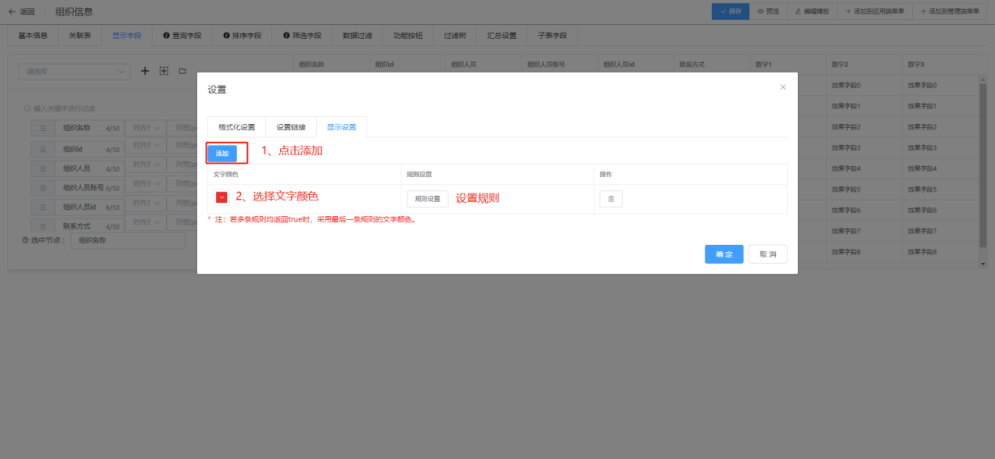Open the 子表字段 tab
The width and height of the screenshot is (995, 459).
tap(552, 36)
